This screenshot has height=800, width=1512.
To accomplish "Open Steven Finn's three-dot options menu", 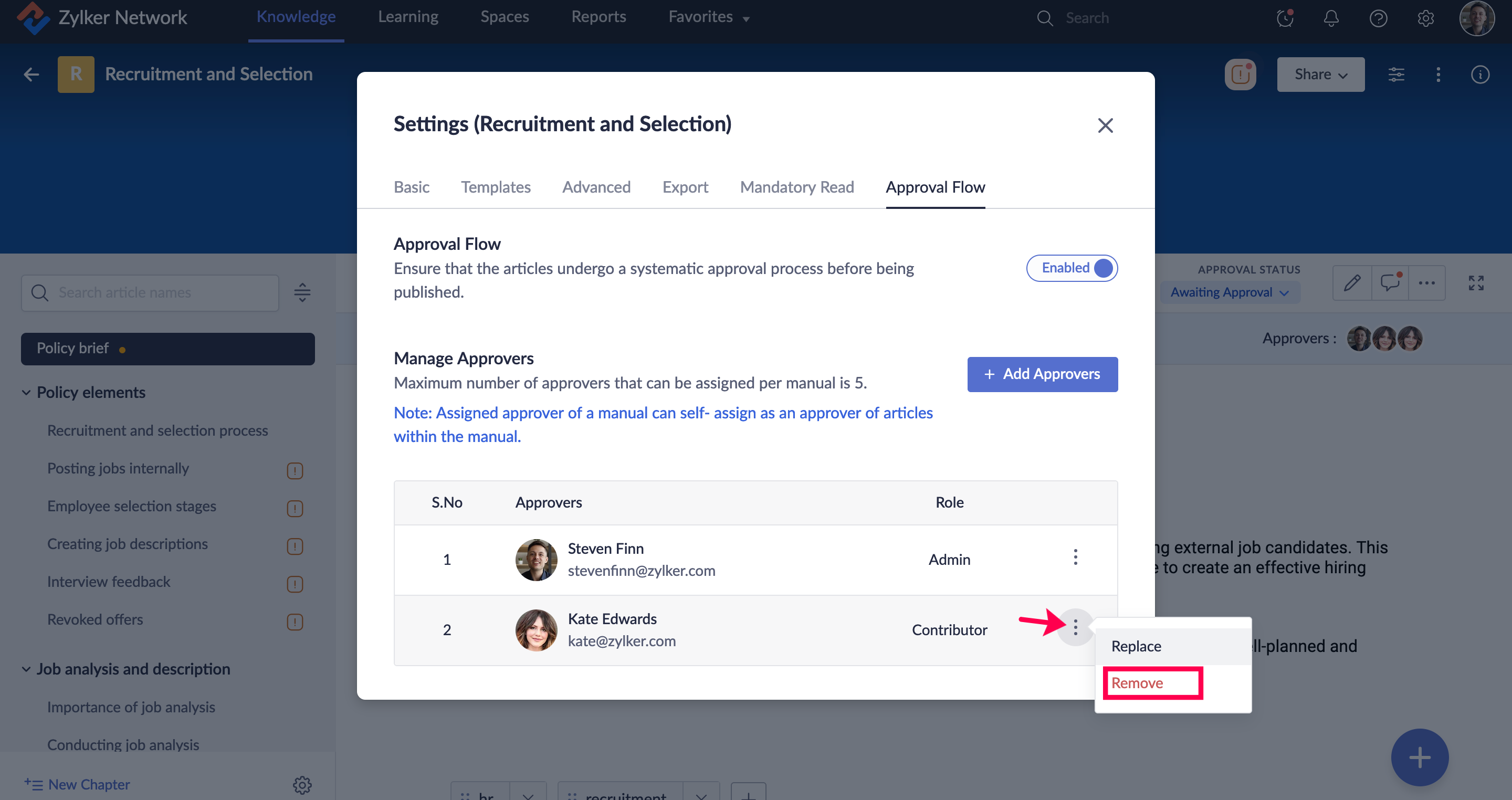I will (1075, 557).
